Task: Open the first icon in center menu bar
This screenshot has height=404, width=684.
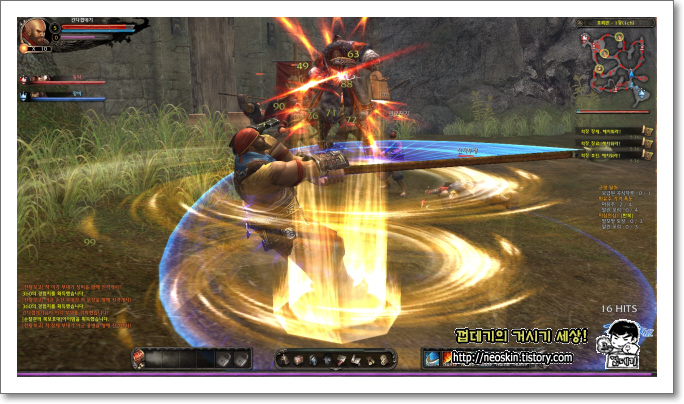Action: point(284,360)
